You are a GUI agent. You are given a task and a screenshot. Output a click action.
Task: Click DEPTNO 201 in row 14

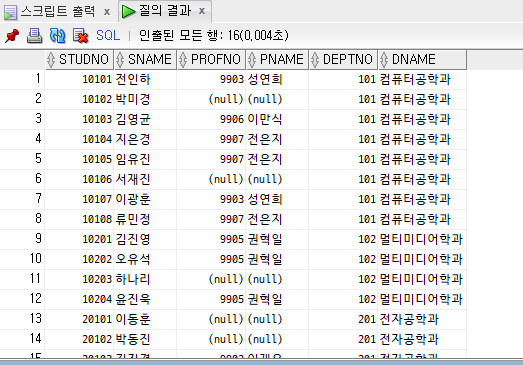coord(367,340)
